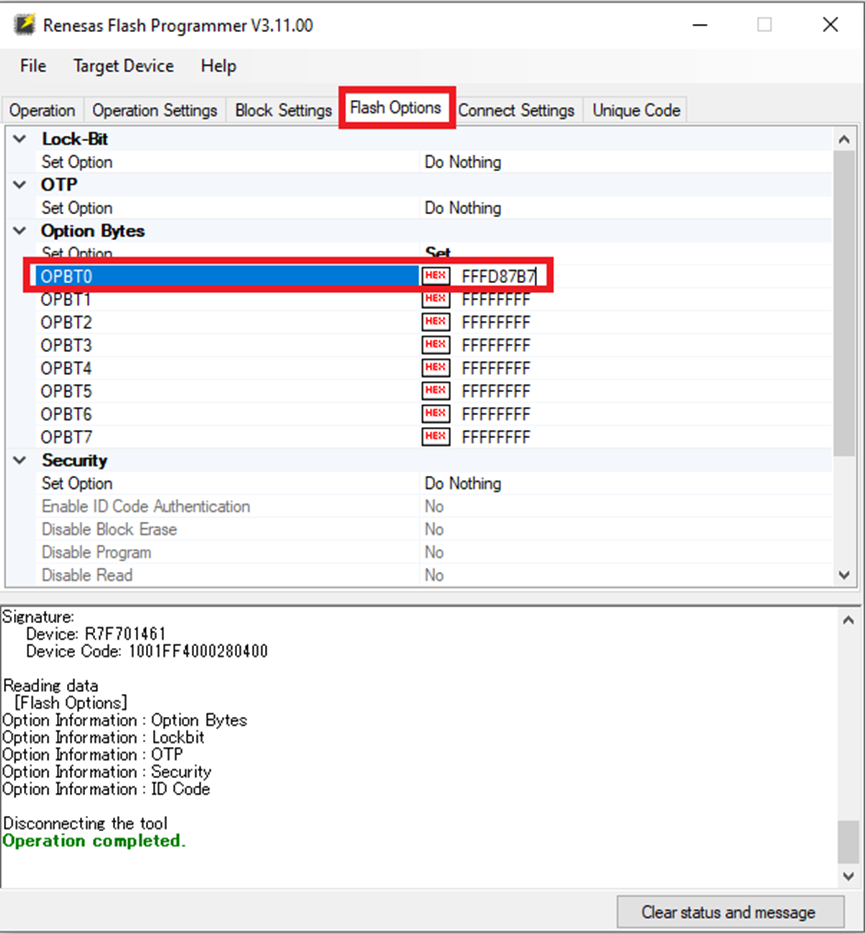The height and width of the screenshot is (934, 865).
Task: Click the Renesas Flash Programmer title icon
Action: tap(24, 25)
